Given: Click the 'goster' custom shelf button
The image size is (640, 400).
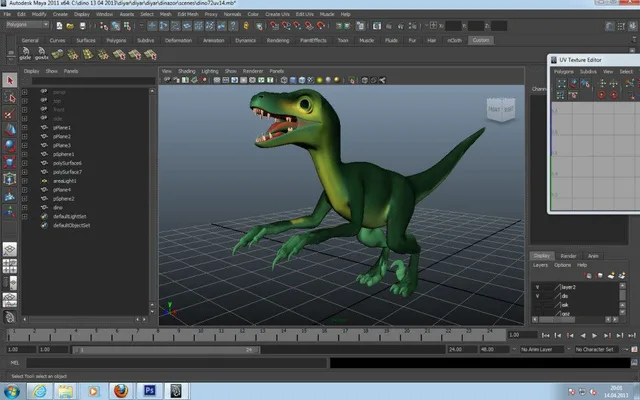Looking at the screenshot, I should (x=41, y=53).
